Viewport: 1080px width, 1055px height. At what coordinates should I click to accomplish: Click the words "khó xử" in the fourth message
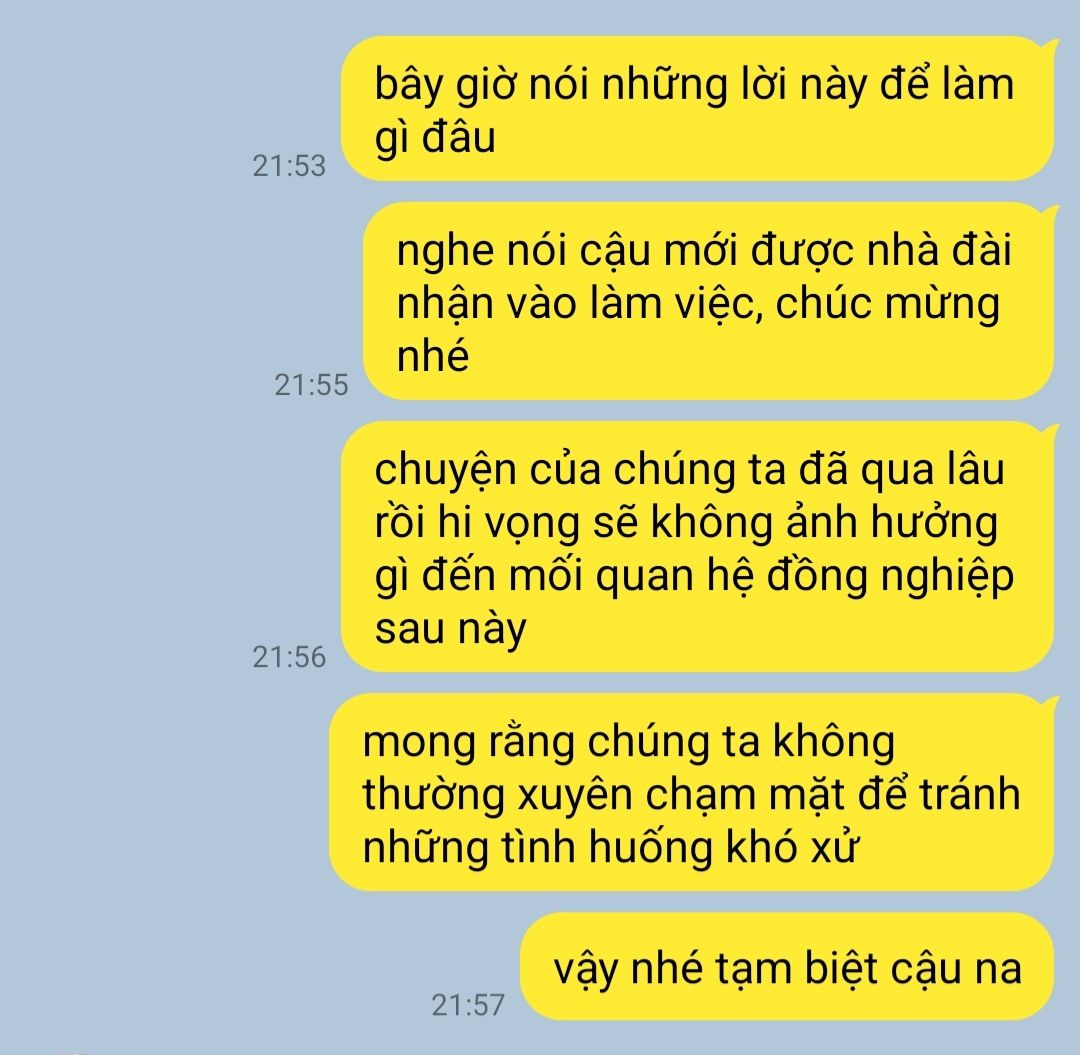(792, 846)
